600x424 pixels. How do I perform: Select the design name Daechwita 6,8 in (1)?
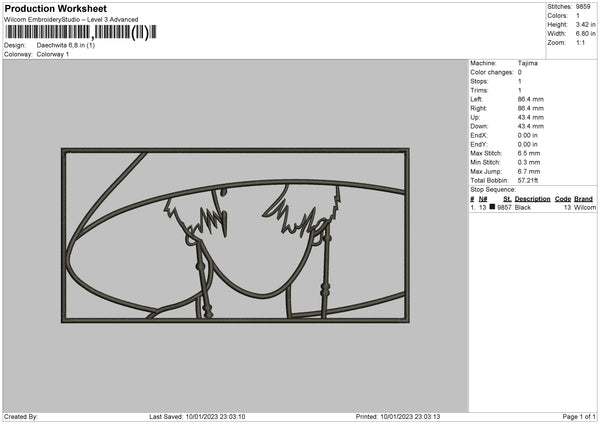pyautogui.click(x=66, y=45)
